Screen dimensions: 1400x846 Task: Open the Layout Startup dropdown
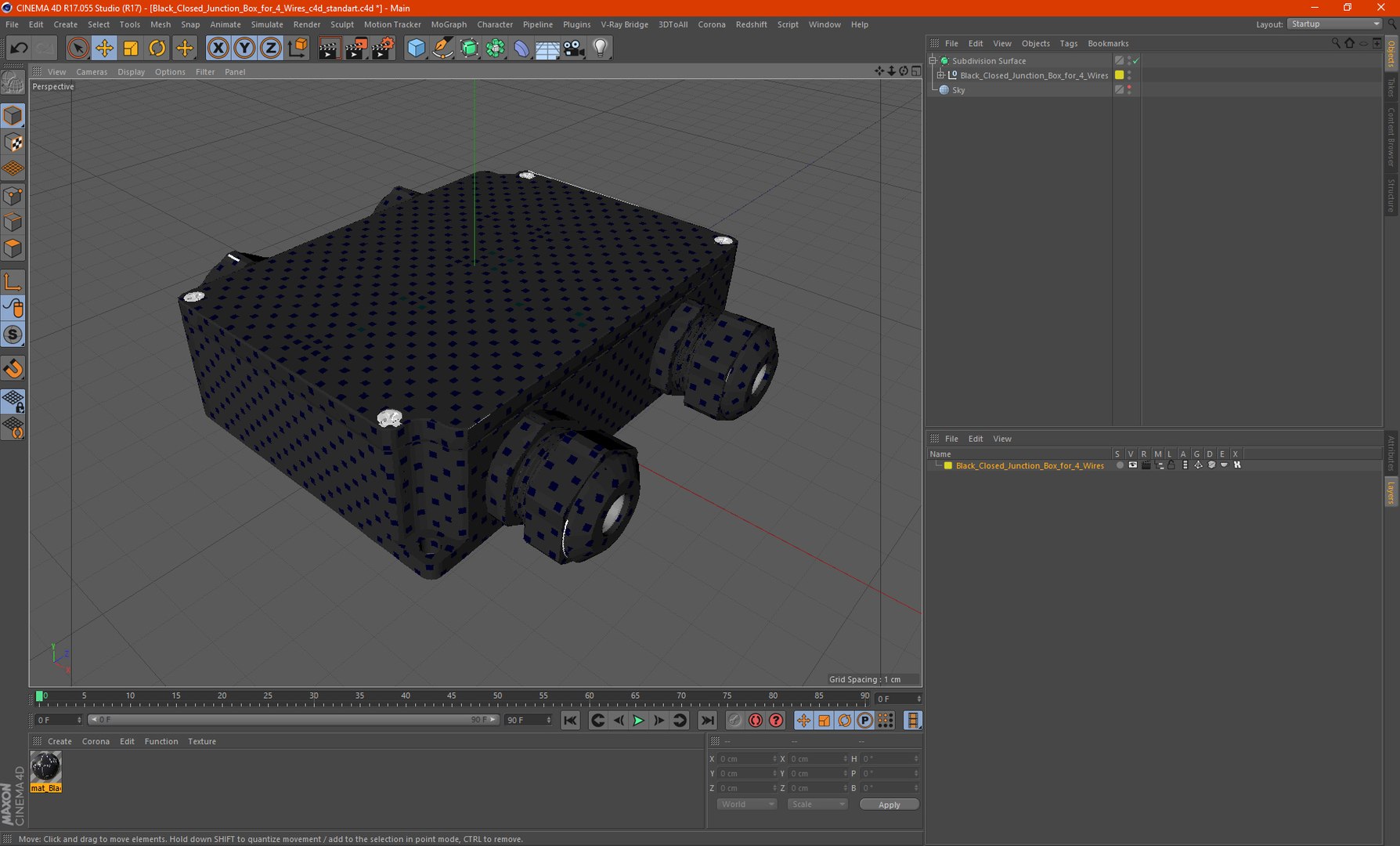click(x=1335, y=24)
